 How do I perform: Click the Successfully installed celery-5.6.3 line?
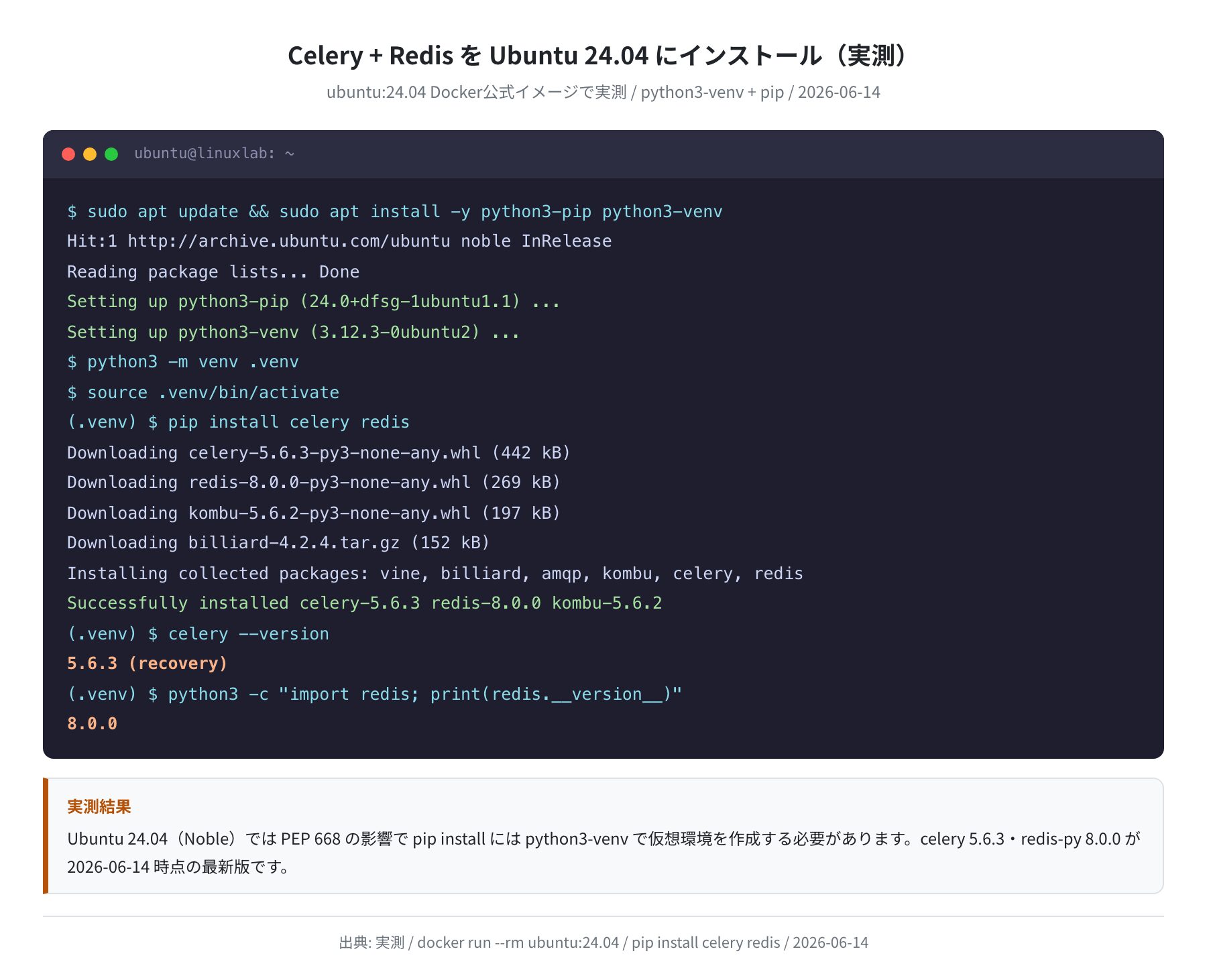pos(365,603)
